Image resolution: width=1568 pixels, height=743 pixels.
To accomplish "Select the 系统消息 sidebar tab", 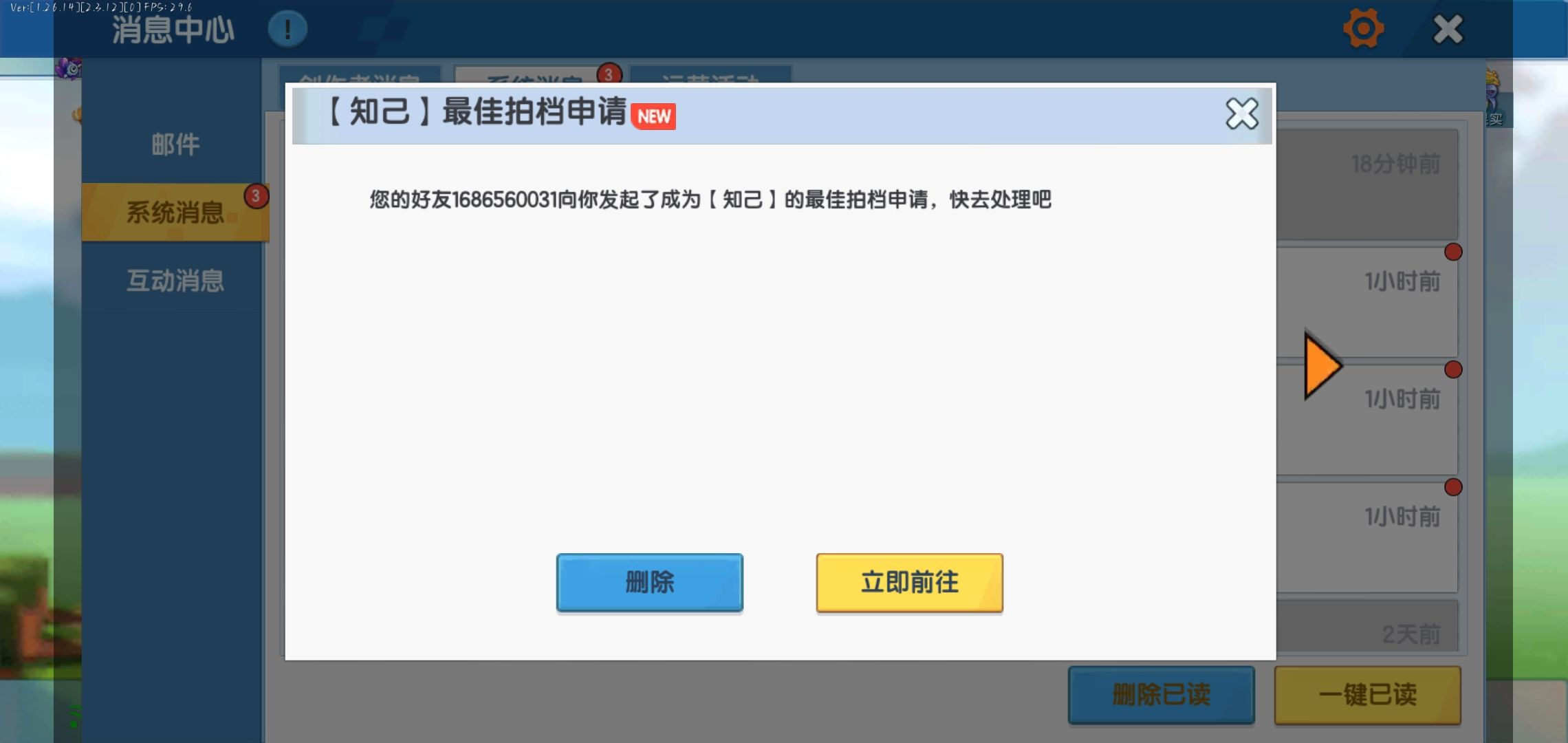I will pos(175,213).
